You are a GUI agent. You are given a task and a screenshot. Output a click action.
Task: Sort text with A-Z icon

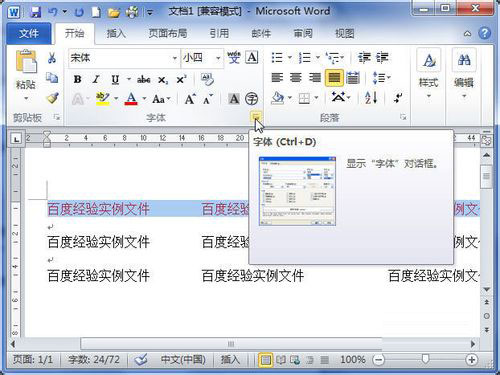(371, 98)
